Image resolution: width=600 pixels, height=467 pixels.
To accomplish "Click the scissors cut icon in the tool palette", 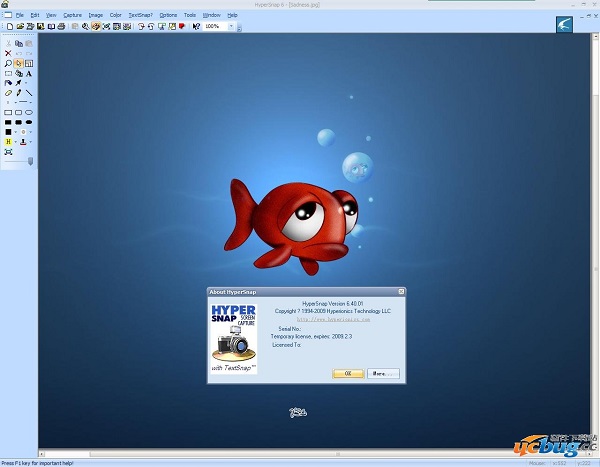I will [x=8, y=44].
